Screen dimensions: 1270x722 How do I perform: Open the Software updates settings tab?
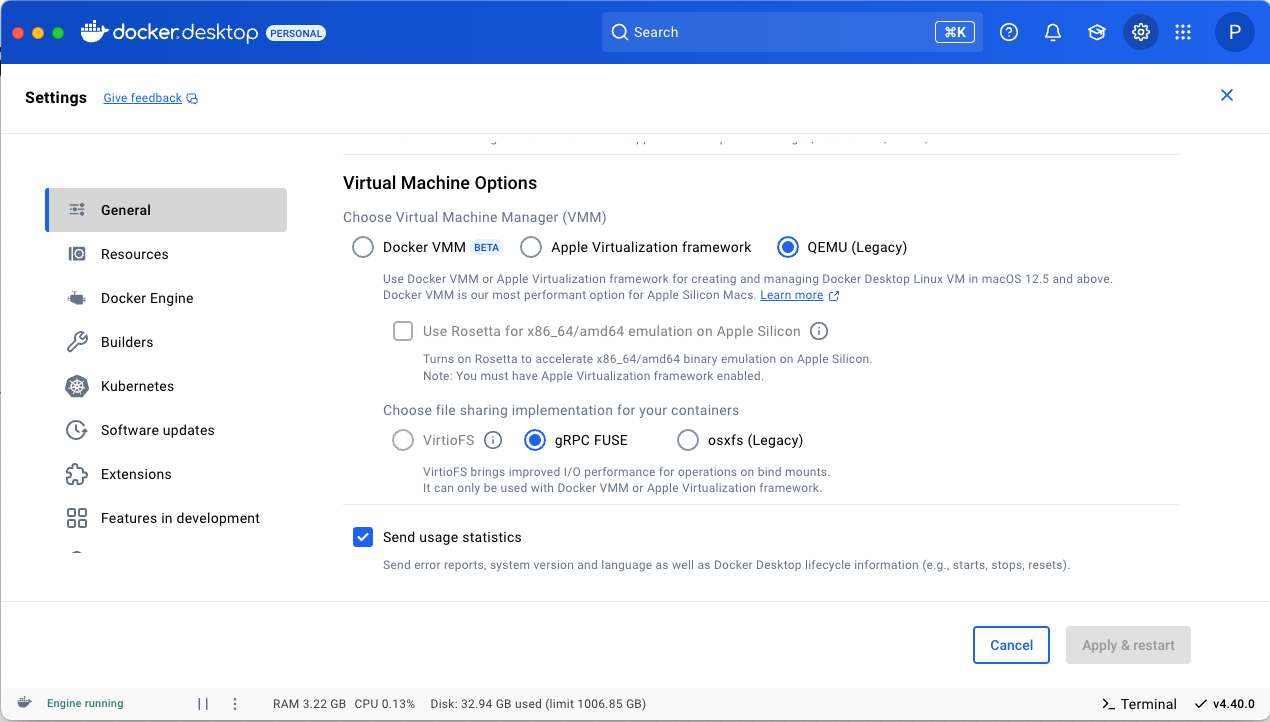click(166, 430)
